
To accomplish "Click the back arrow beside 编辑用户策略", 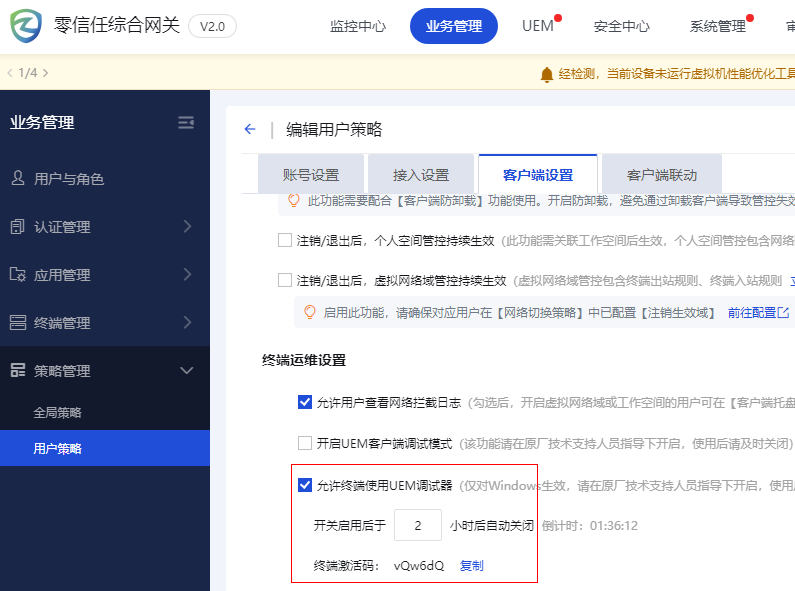I will pos(249,129).
